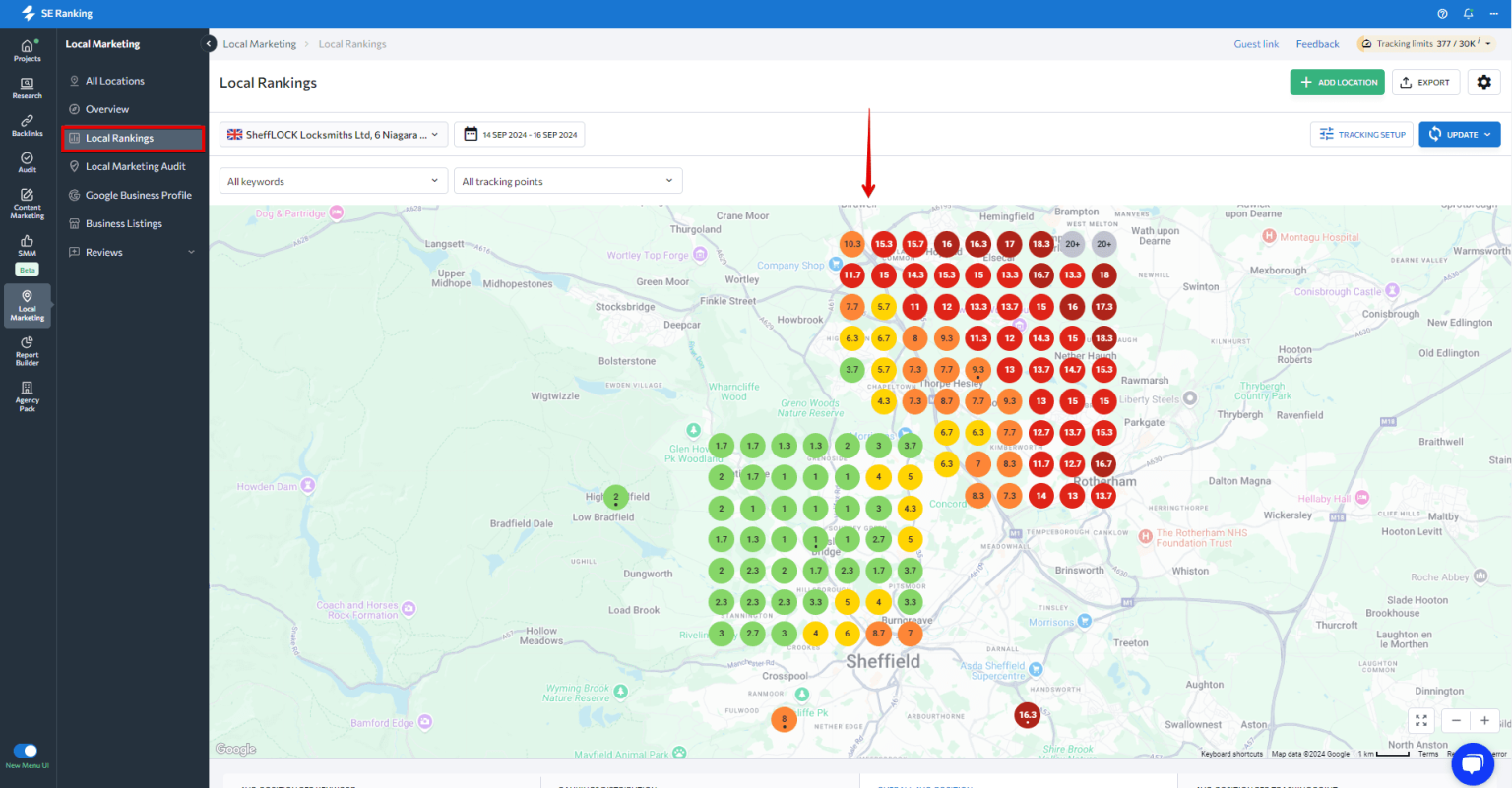Click the ADD LOCATION button
This screenshot has height=788, width=1512.
coord(1337,83)
